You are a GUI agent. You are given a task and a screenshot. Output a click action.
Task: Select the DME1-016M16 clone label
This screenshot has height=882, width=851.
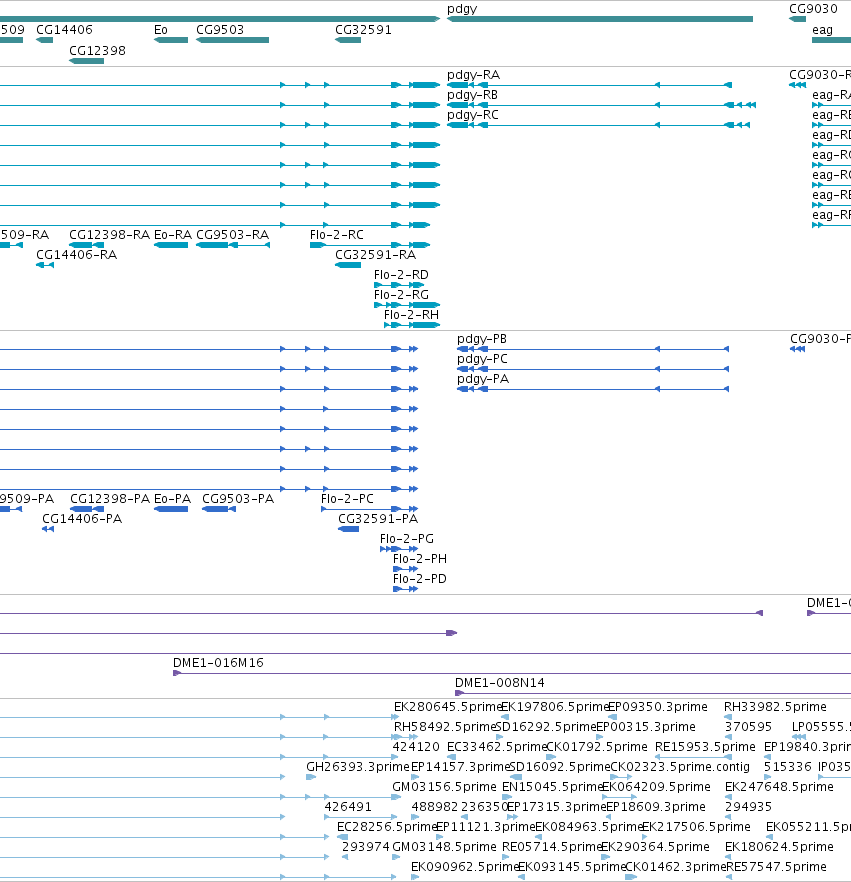point(218,663)
